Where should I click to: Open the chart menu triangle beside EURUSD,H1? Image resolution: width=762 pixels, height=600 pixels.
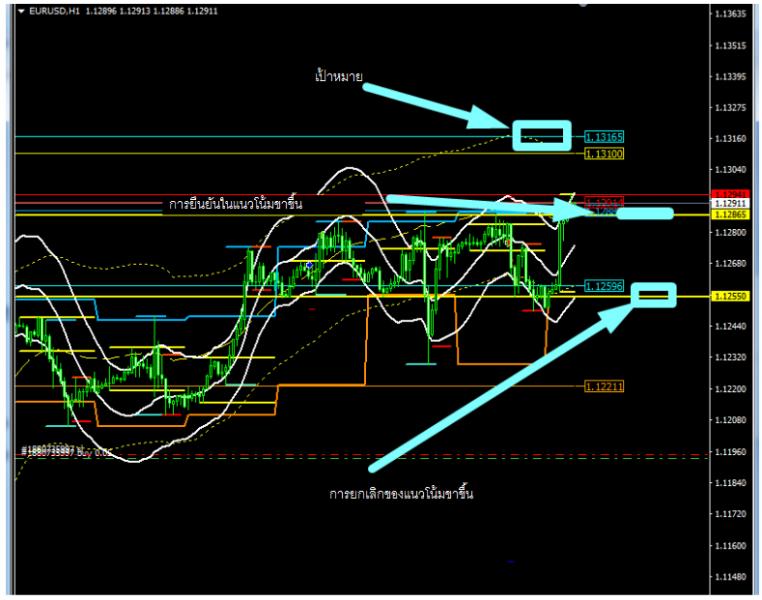coord(21,11)
